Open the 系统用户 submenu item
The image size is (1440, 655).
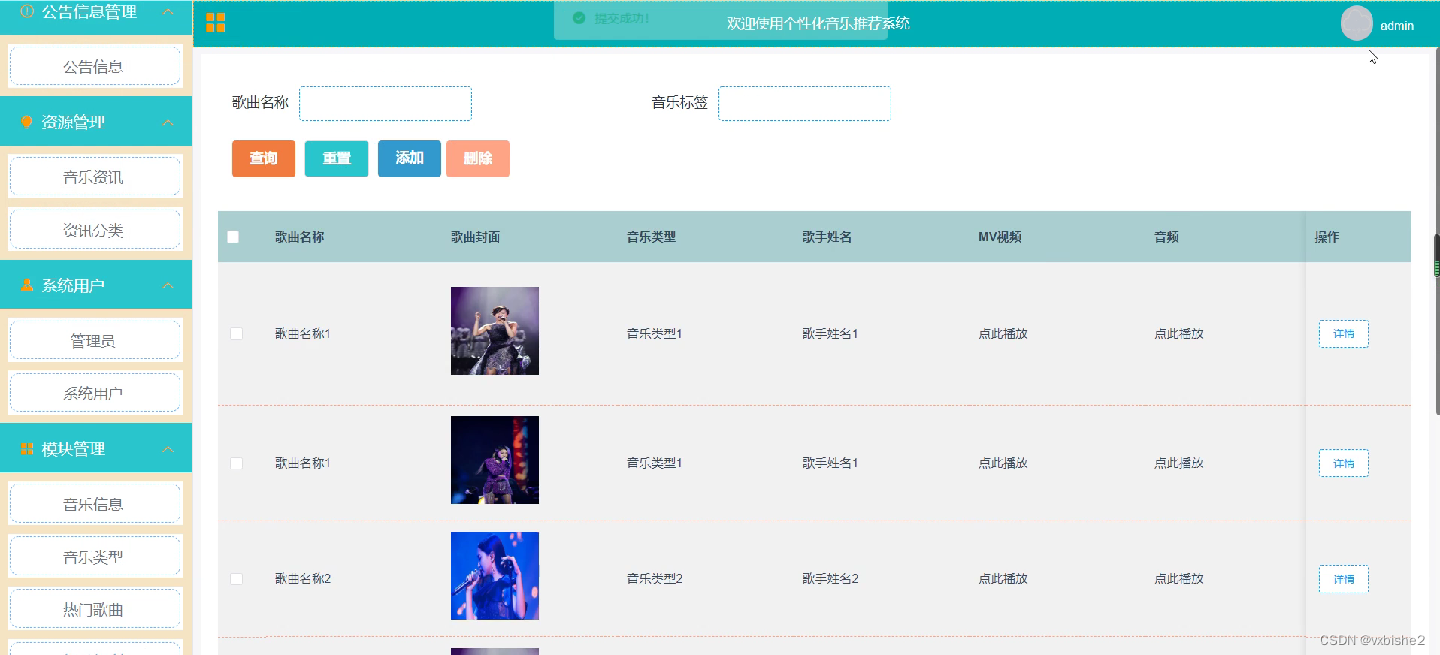[x=95, y=393]
